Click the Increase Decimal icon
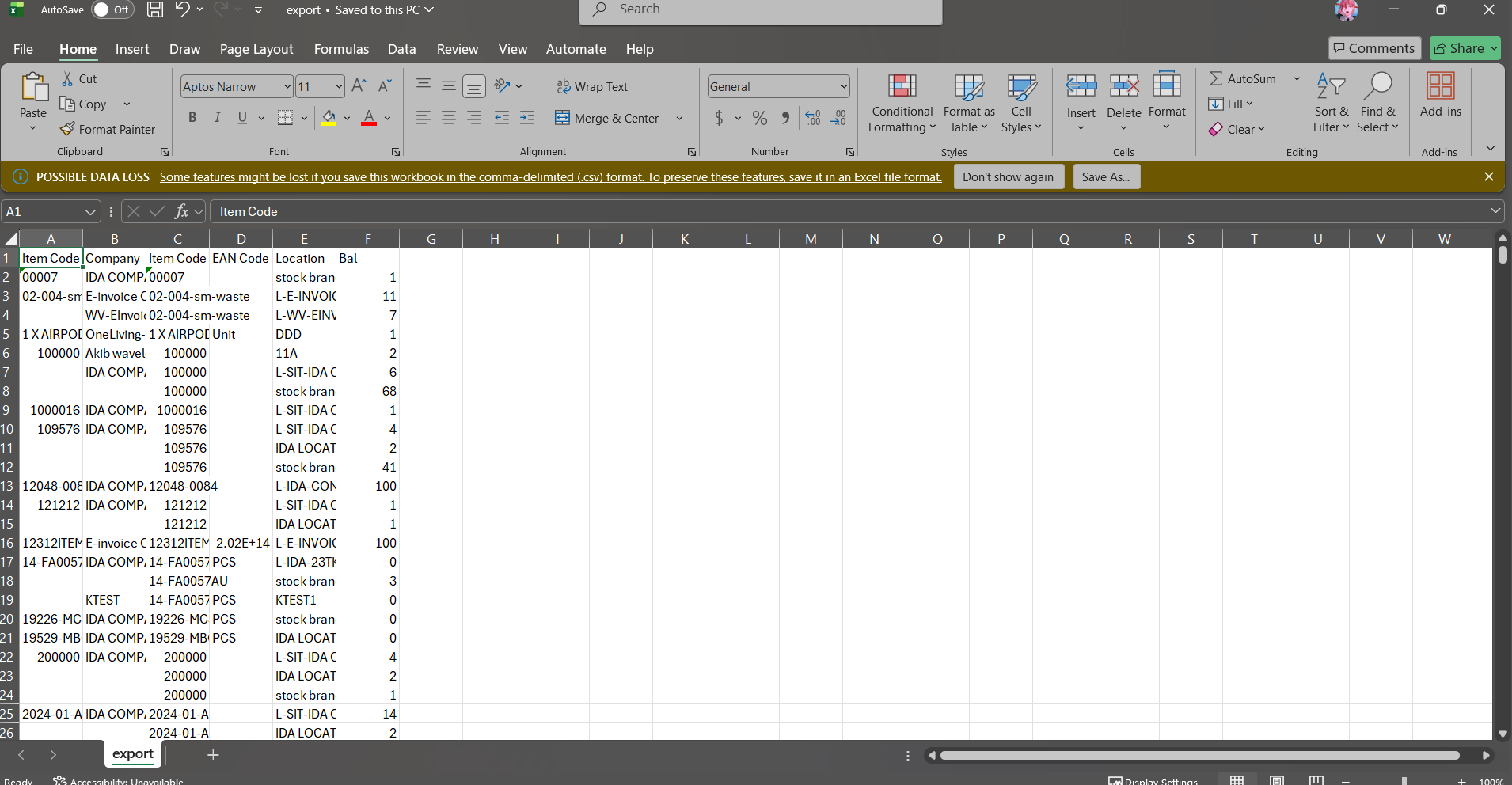This screenshot has height=785, width=1512. click(812, 117)
